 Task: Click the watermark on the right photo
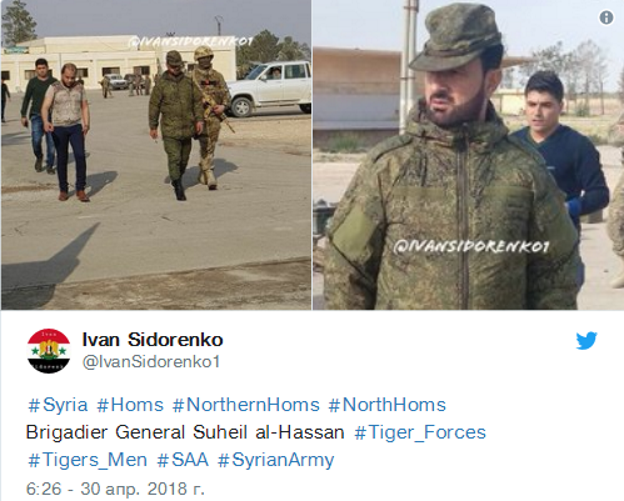click(471, 247)
